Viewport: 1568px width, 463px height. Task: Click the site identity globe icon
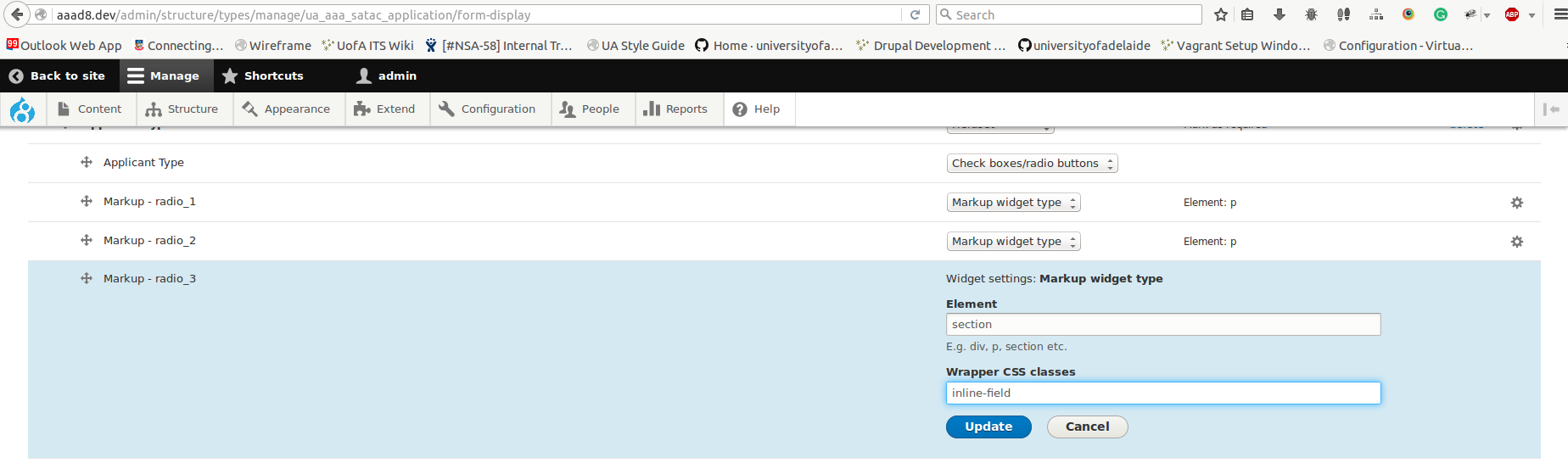(x=41, y=14)
